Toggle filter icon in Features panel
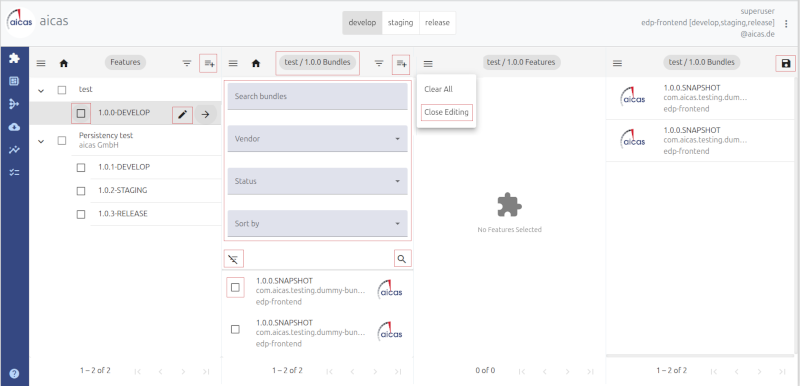 point(187,63)
